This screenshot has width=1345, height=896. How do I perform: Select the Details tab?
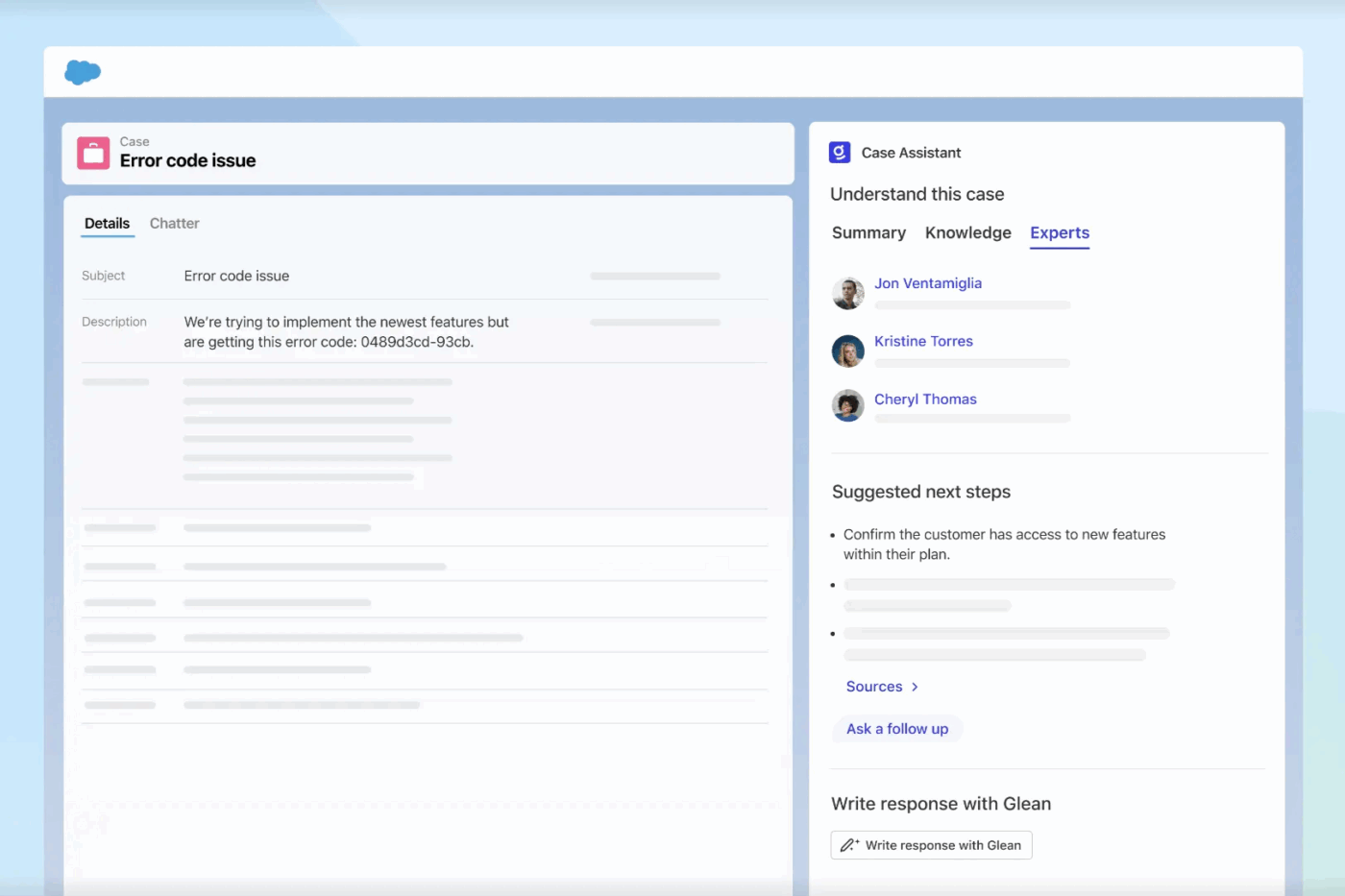(x=107, y=223)
